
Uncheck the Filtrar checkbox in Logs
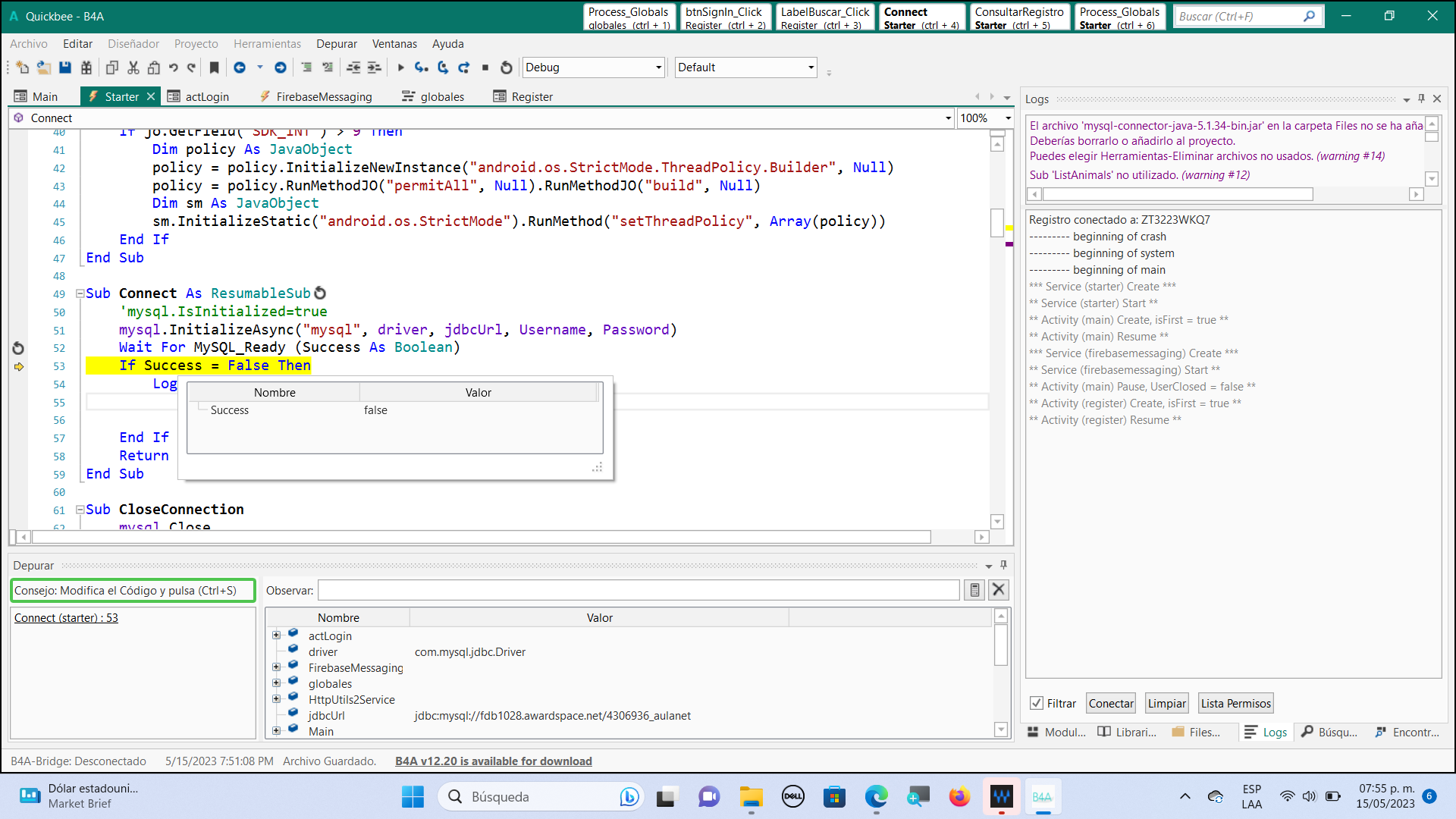pyautogui.click(x=1037, y=703)
